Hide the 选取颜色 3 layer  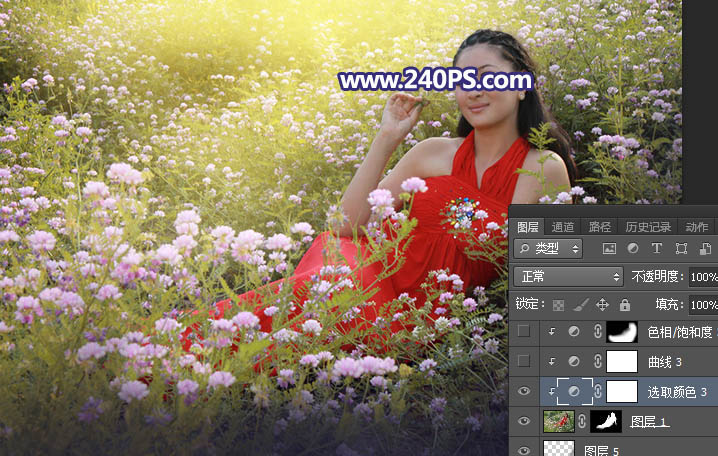[x=524, y=391]
